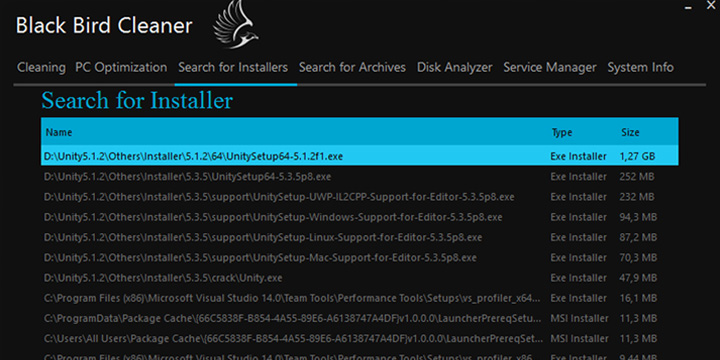Viewport: 720px width, 360px height.
Task: Select the Windows-Support-for-Editor installer row
Action: tap(360, 217)
